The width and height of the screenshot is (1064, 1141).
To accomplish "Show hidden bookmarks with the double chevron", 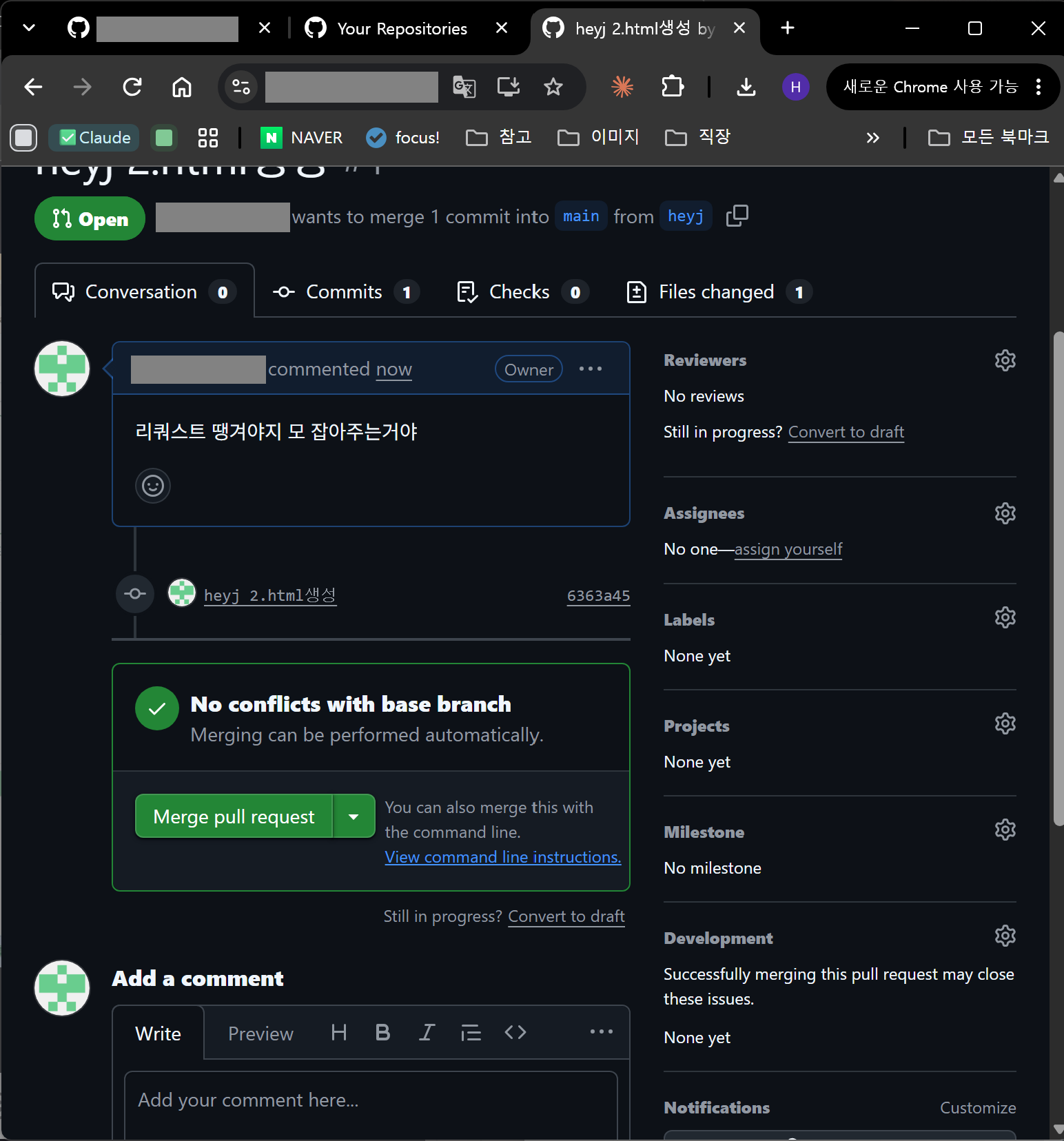I will point(872,138).
